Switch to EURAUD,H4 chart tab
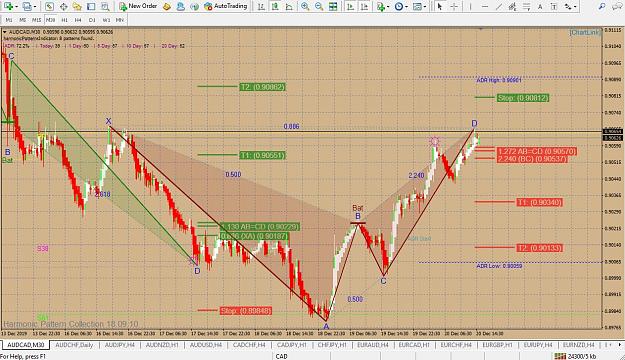625x360 pixels. (373, 345)
